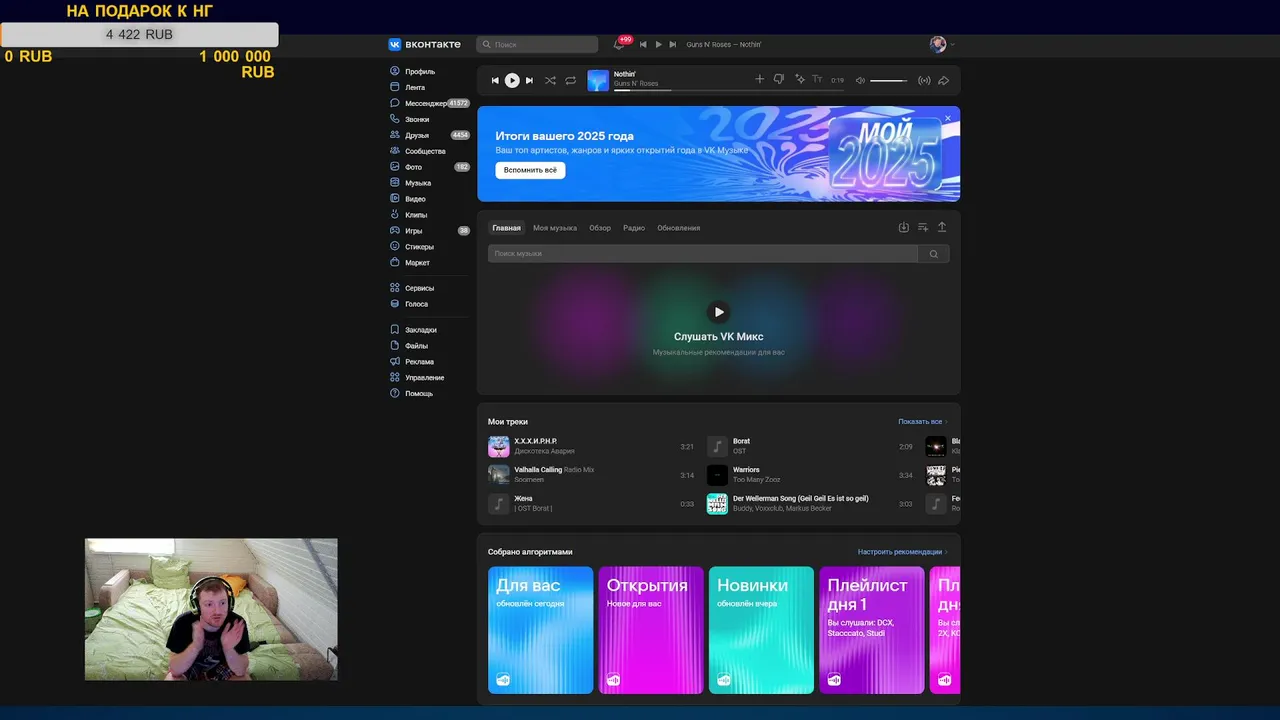Open the Новинки playlist card

761,630
